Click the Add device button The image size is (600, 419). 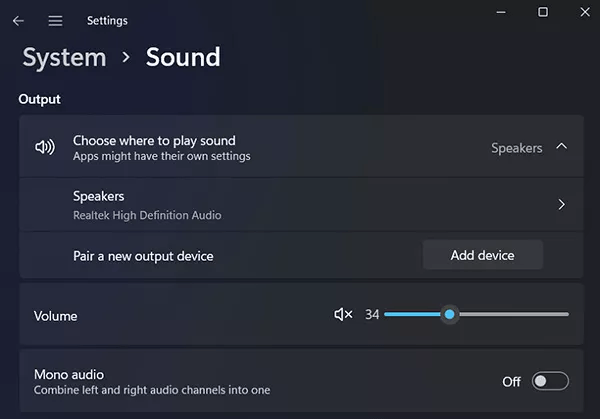(483, 255)
